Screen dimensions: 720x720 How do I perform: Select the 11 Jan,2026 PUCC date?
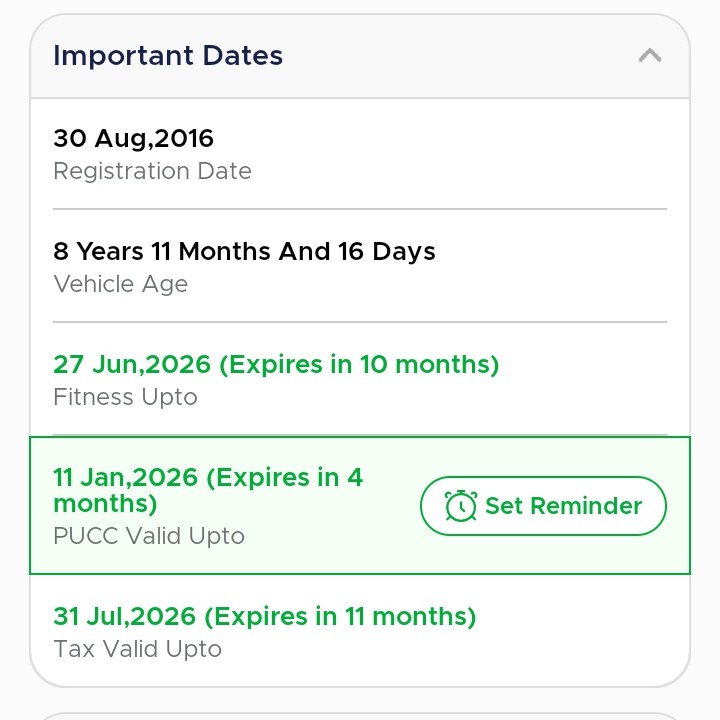tap(126, 477)
